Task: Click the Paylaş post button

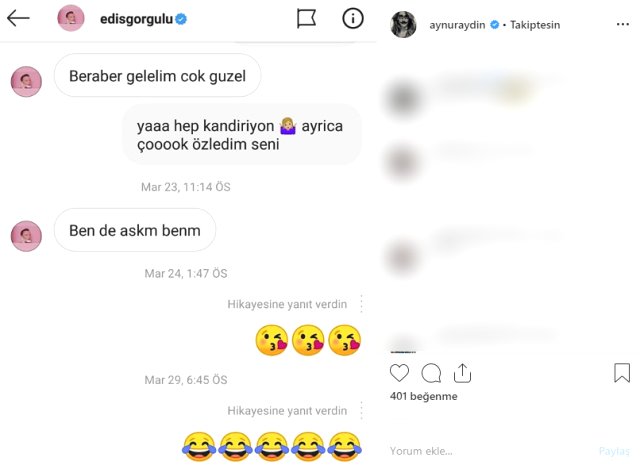Action: (x=614, y=451)
